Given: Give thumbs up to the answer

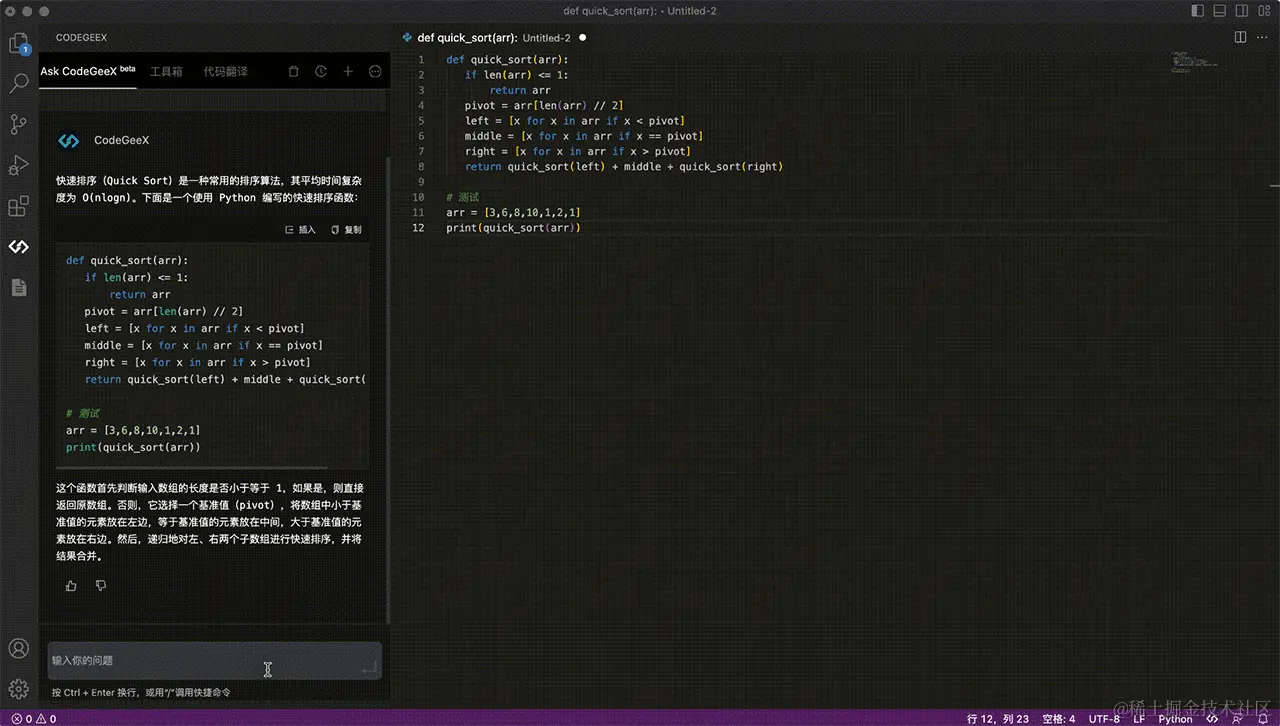Looking at the screenshot, I should coord(71,586).
